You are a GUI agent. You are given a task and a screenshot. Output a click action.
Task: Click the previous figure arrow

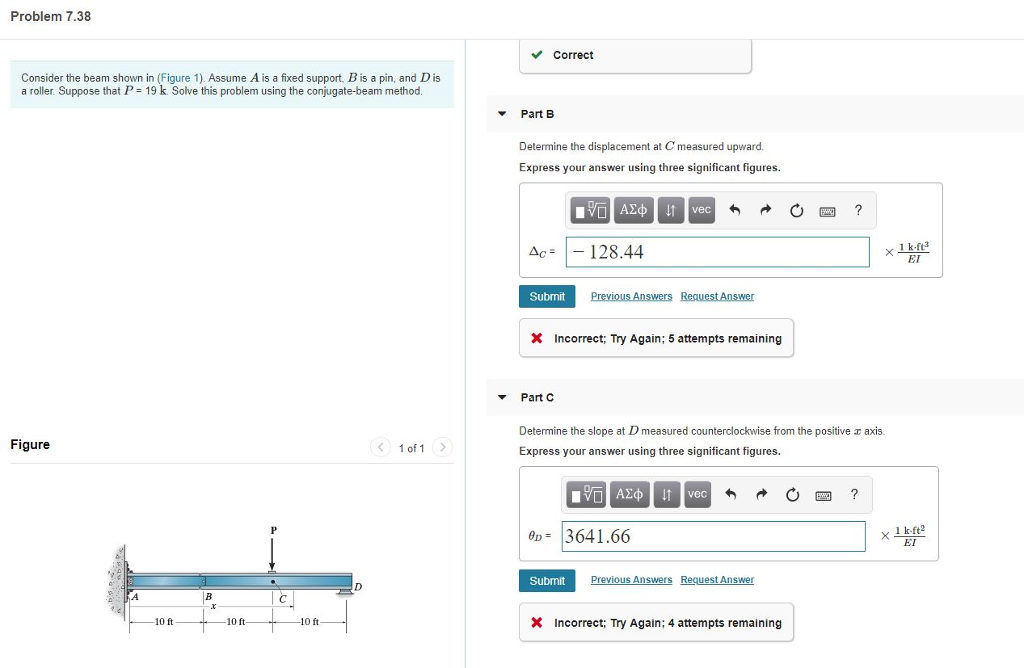[x=380, y=447]
